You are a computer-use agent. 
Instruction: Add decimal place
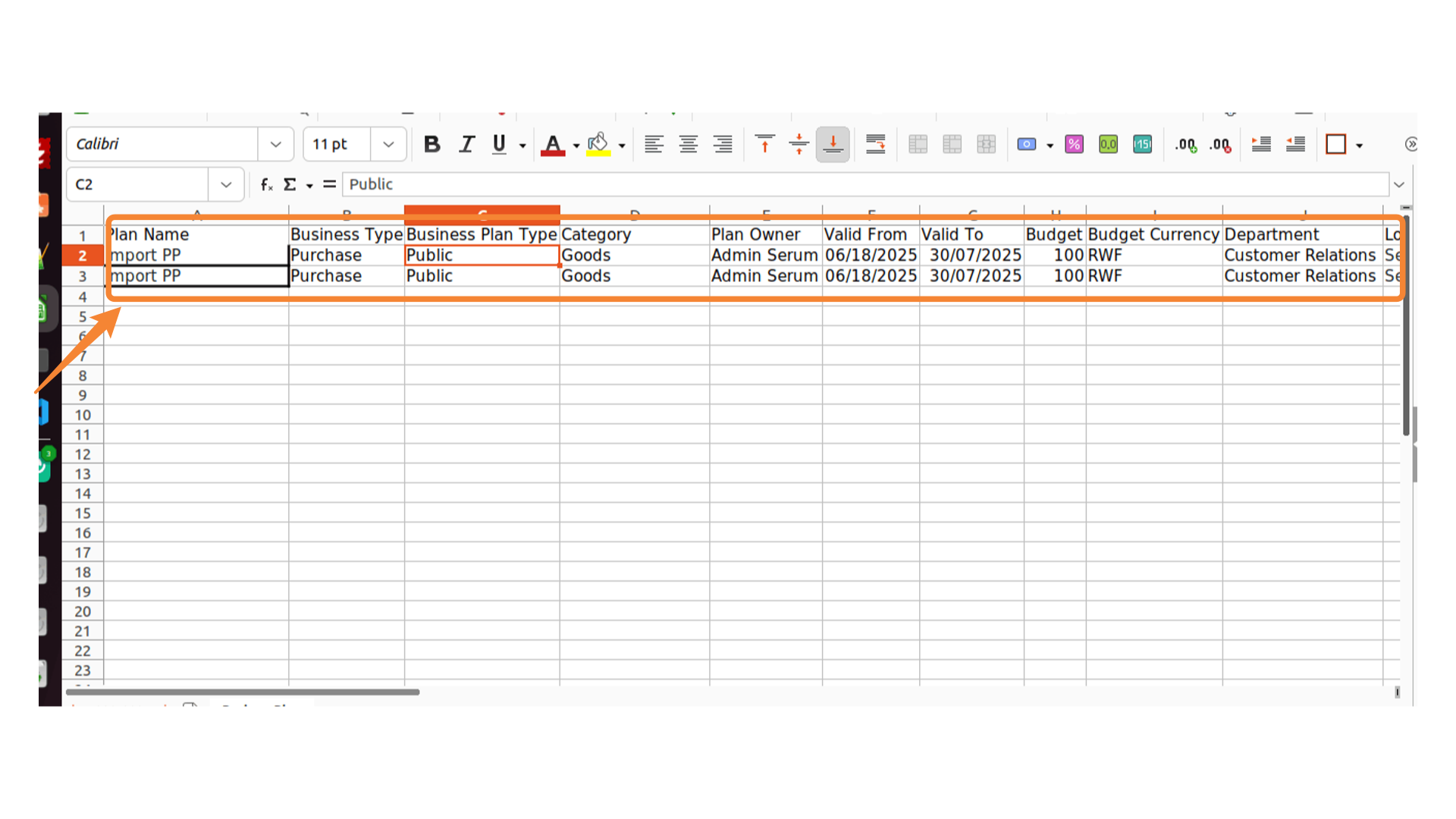(1185, 144)
